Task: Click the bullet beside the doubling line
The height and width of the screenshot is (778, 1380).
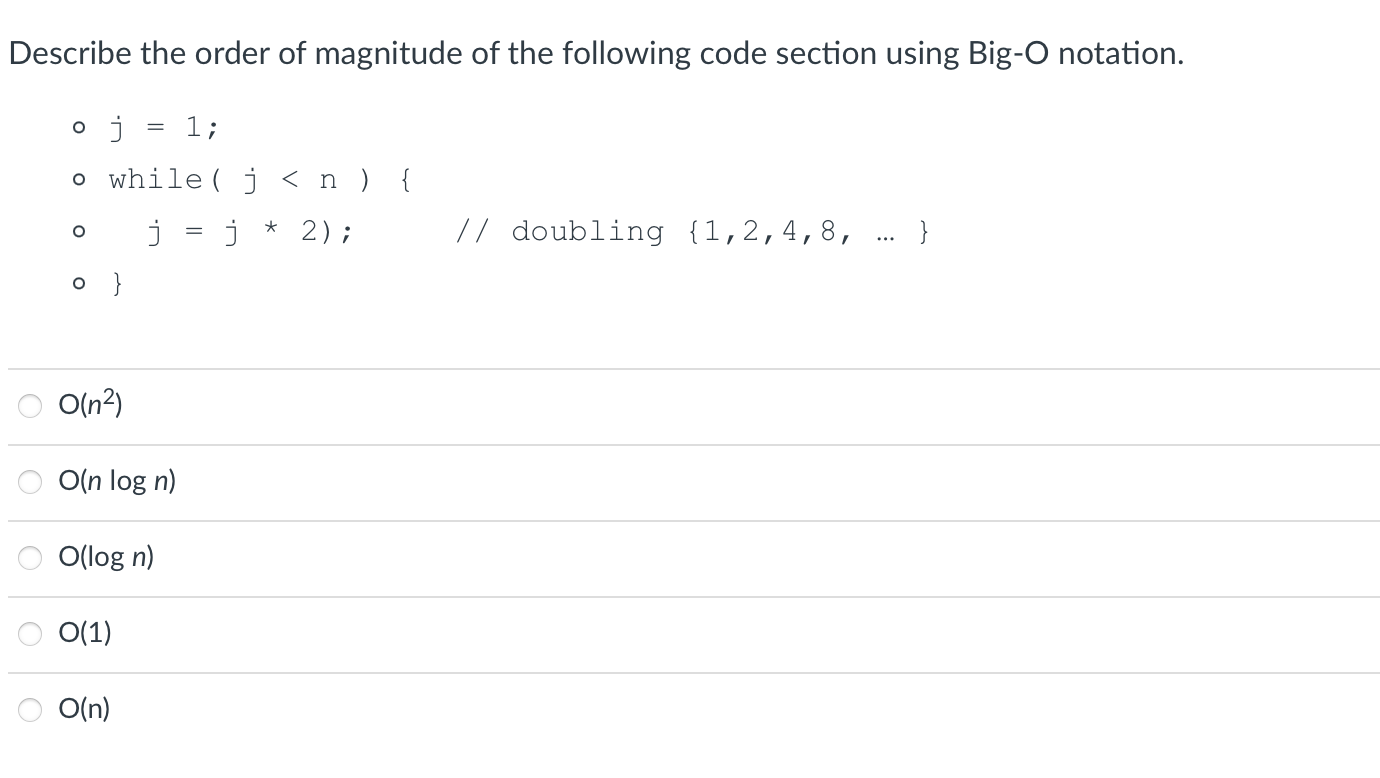Action: (77, 231)
